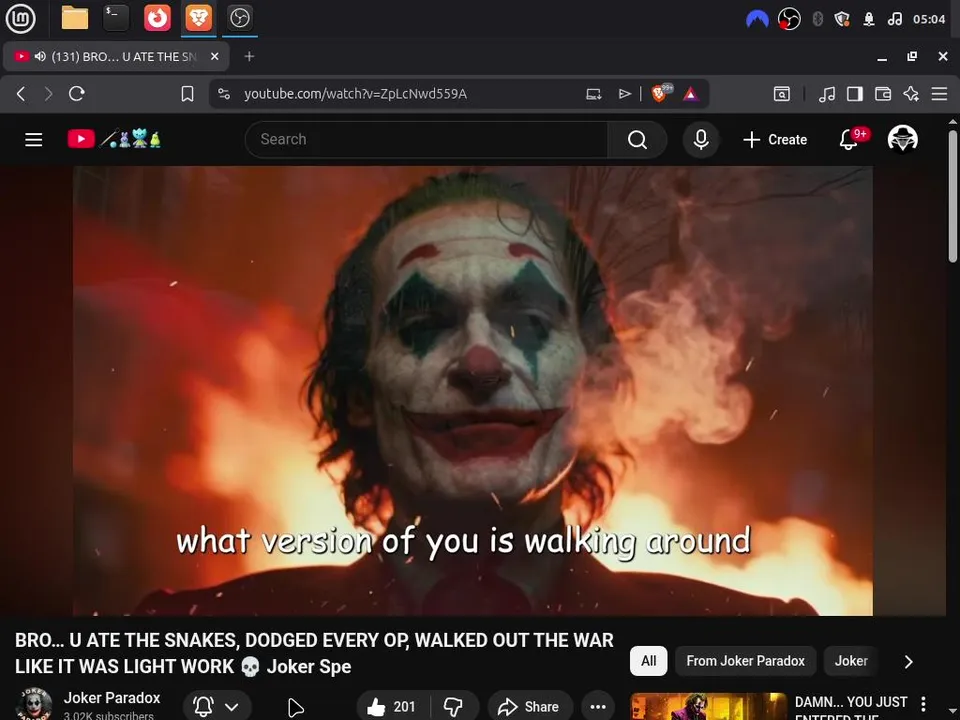
Task: Open Brave Rewards triangle icon
Action: pos(691,94)
